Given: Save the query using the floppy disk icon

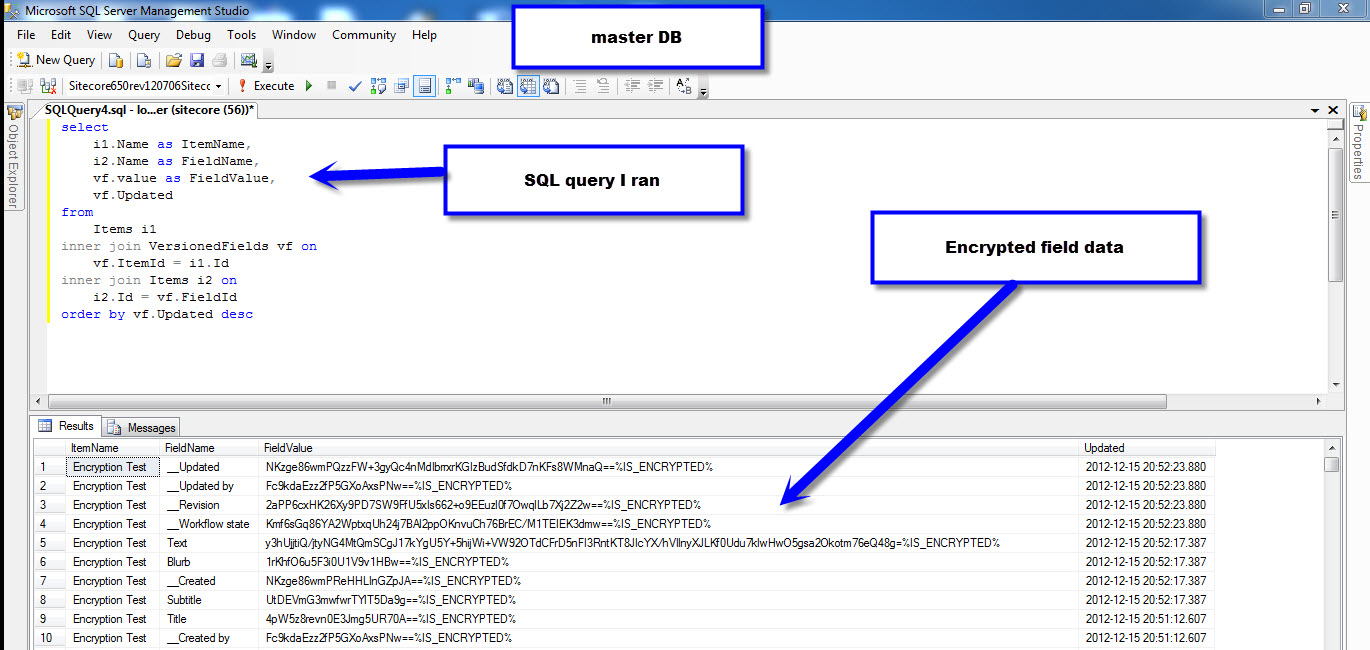Looking at the screenshot, I should 197,60.
